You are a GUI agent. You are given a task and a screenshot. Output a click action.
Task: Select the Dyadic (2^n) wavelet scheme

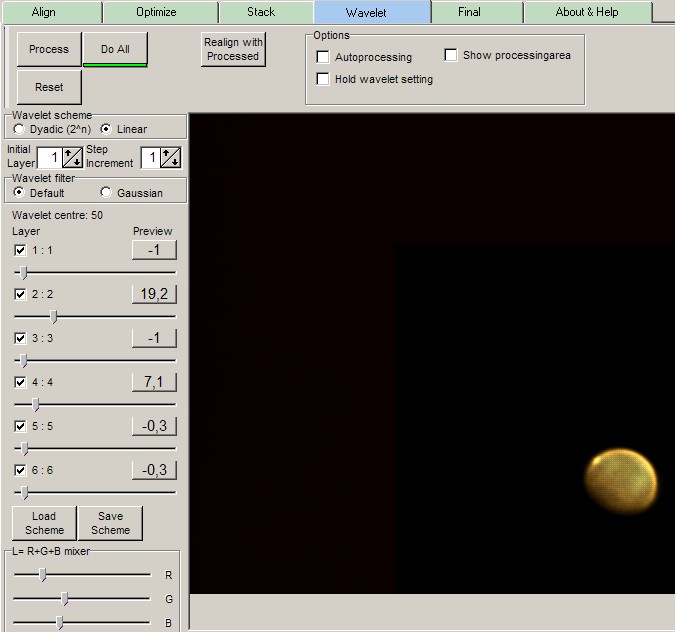point(19,129)
